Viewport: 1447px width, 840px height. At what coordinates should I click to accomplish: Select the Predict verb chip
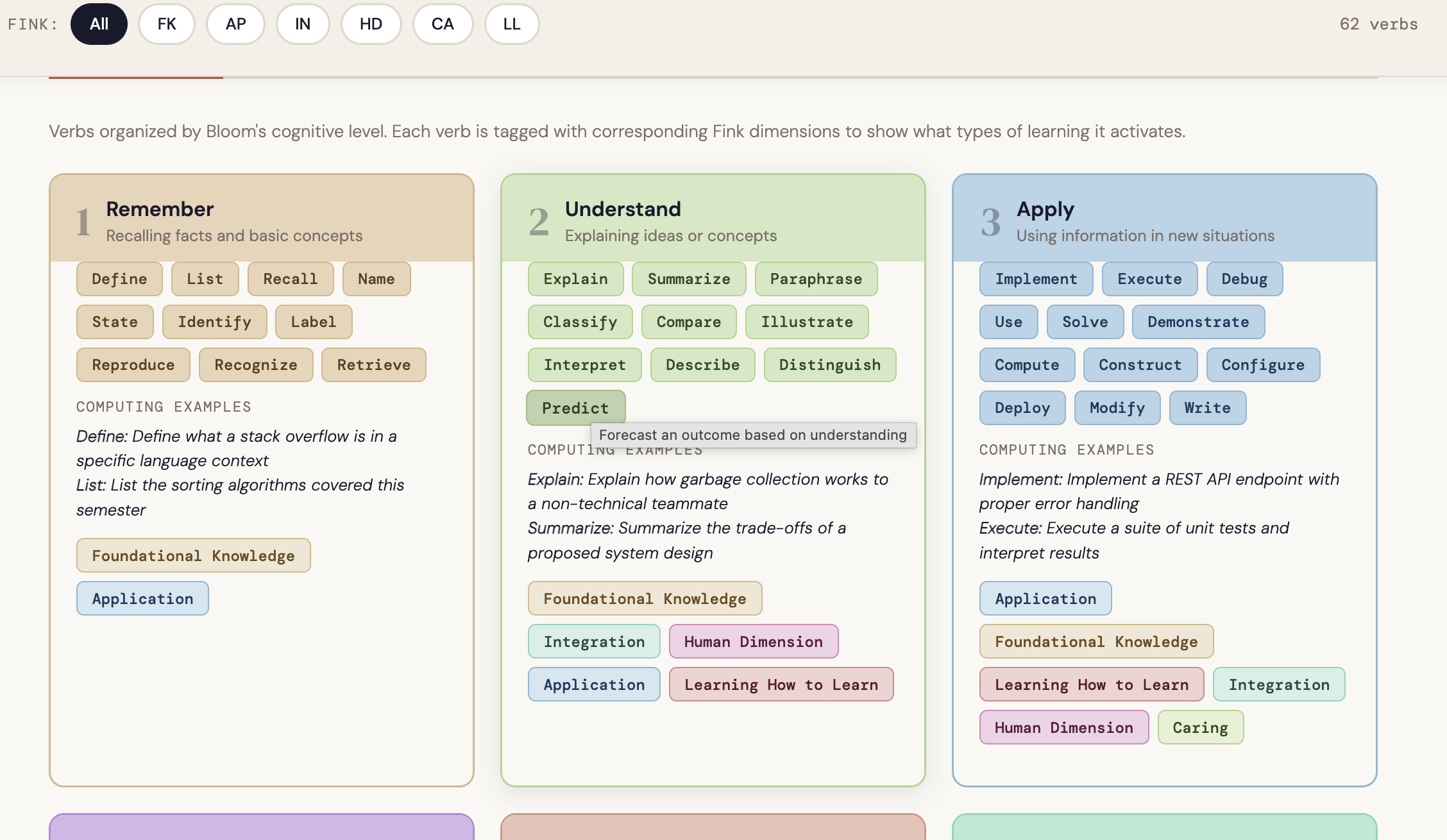click(x=575, y=408)
